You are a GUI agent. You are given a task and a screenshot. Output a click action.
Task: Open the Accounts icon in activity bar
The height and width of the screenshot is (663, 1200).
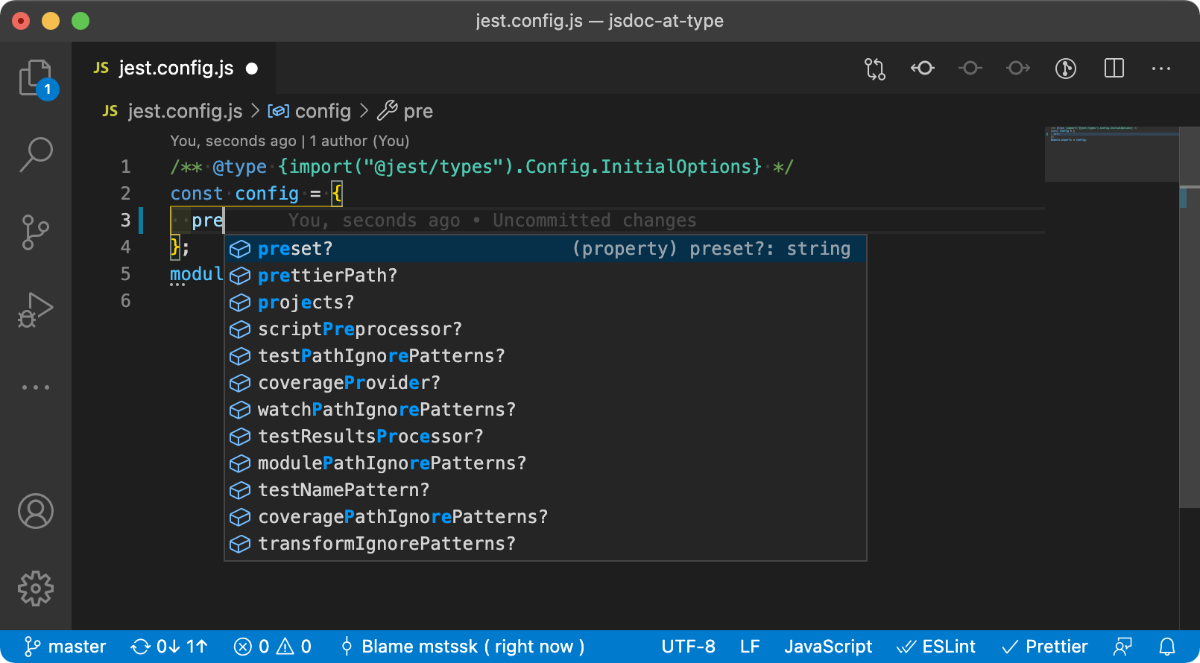tap(36, 511)
